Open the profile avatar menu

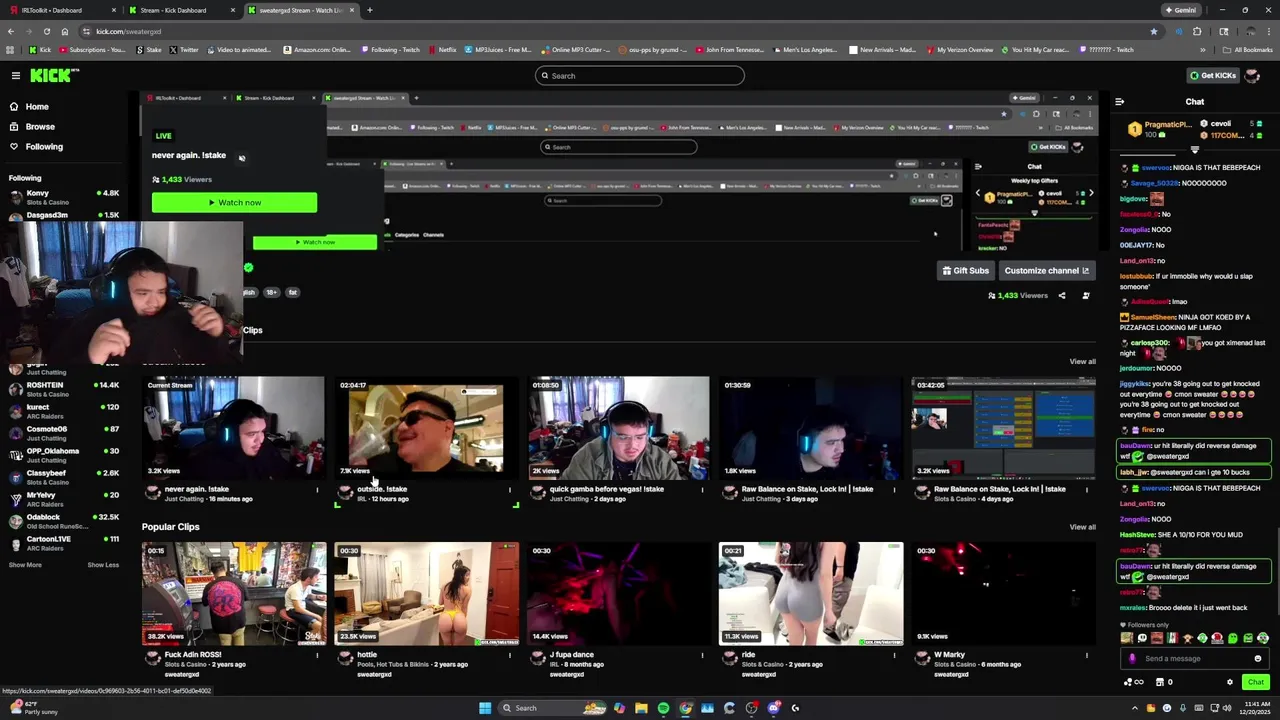coord(1251,76)
